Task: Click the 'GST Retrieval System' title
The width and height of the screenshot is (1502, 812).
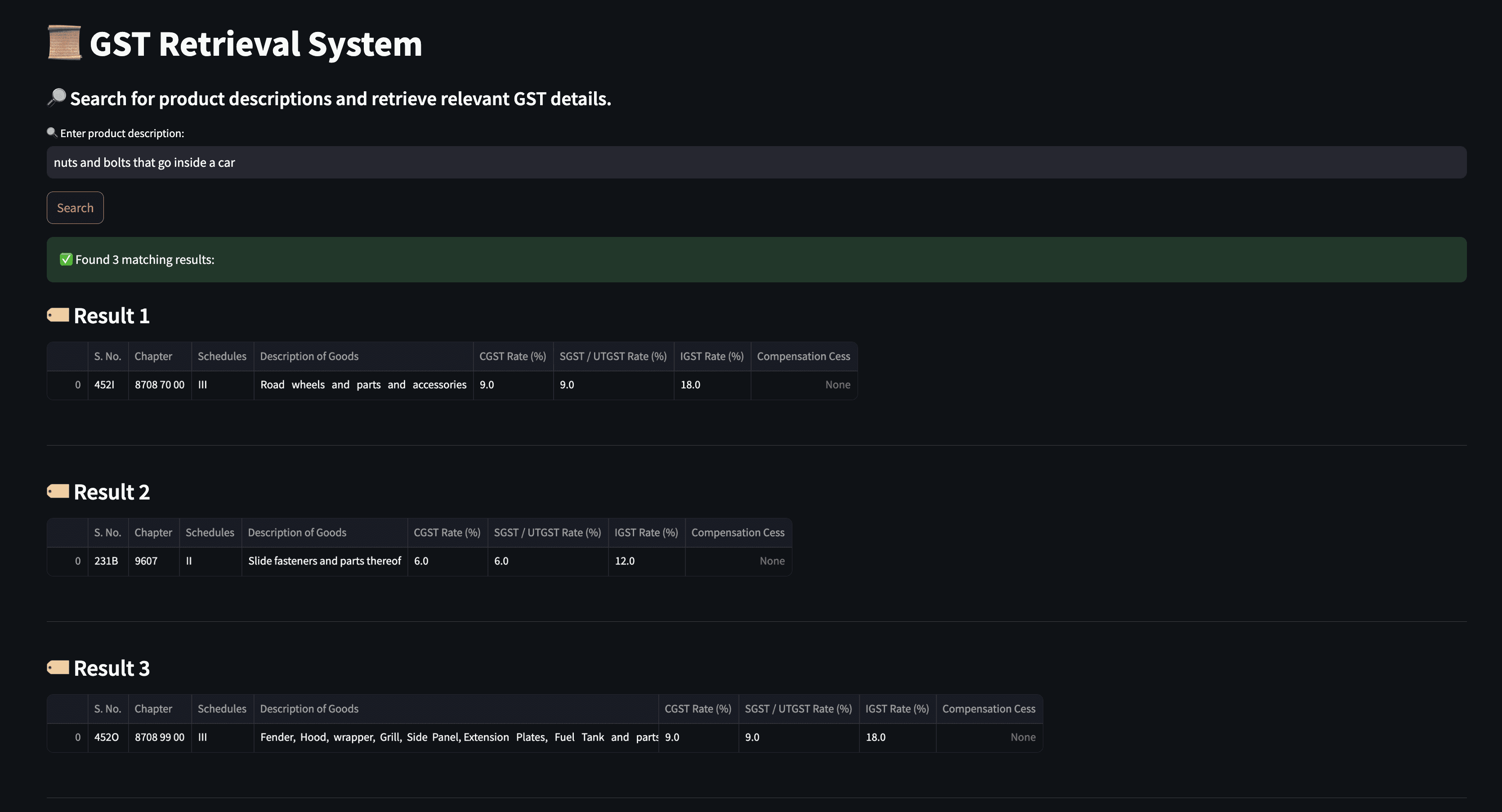Action: point(256,44)
